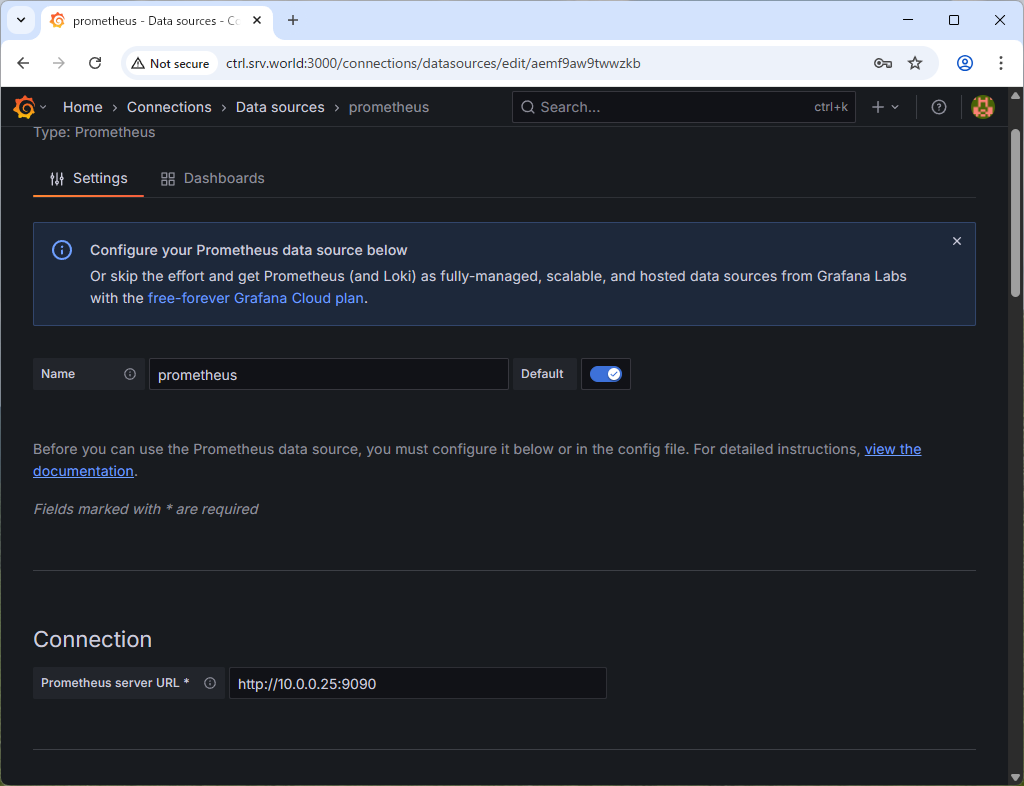
Task: Focus the Search field in Grafana header
Action: (x=684, y=107)
